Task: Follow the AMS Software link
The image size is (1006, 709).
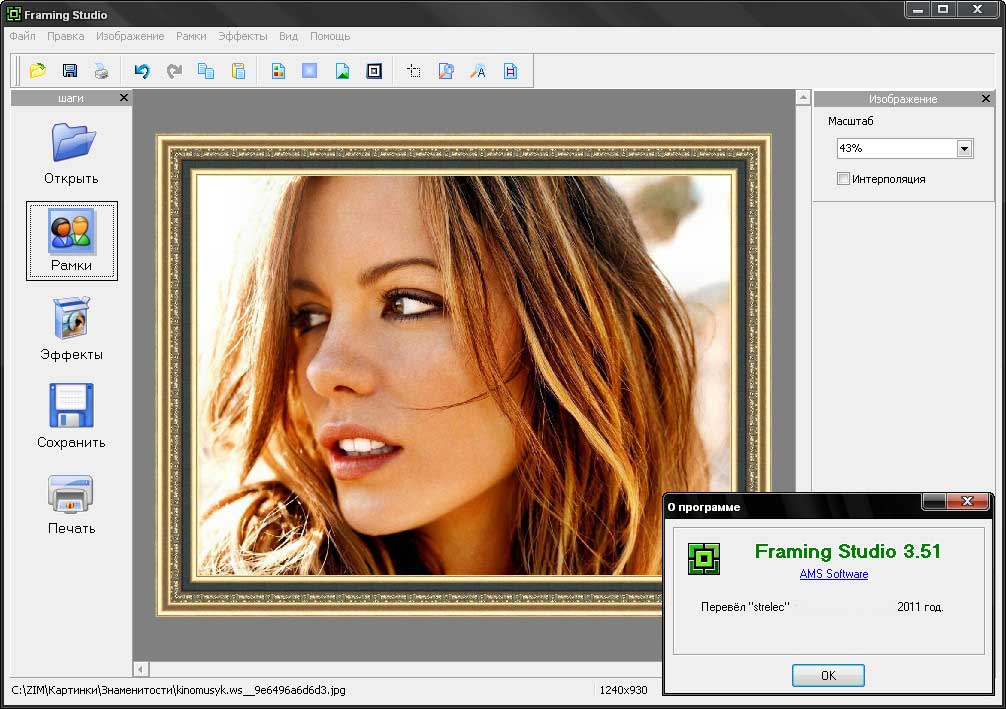Action: 834,574
